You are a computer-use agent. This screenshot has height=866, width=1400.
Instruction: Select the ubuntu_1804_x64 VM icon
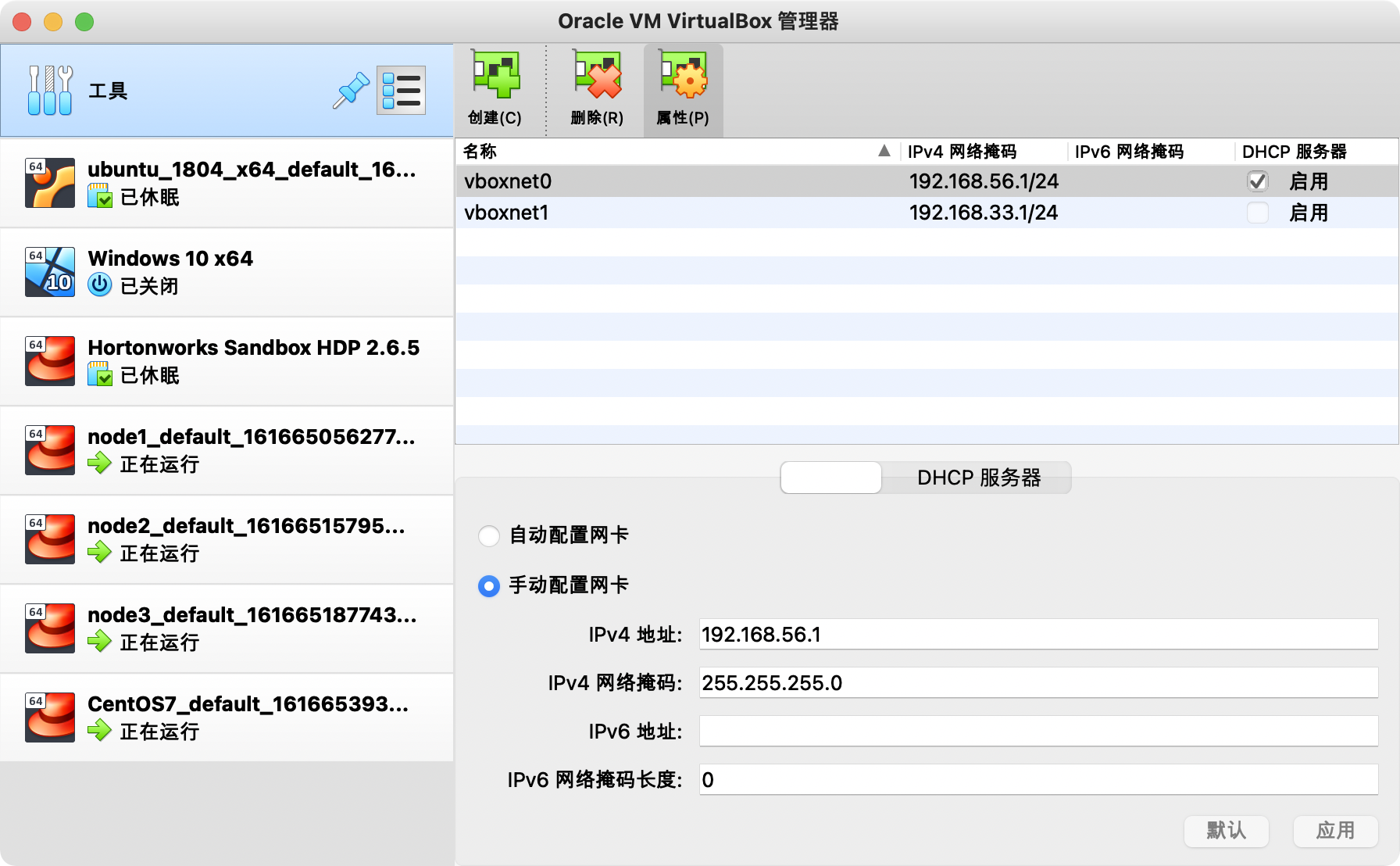click(x=50, y=183)
